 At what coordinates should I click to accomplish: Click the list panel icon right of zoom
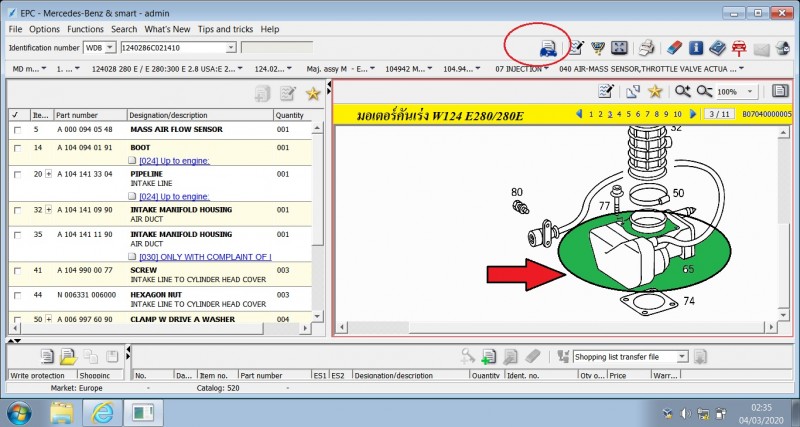tap(780, 91)
